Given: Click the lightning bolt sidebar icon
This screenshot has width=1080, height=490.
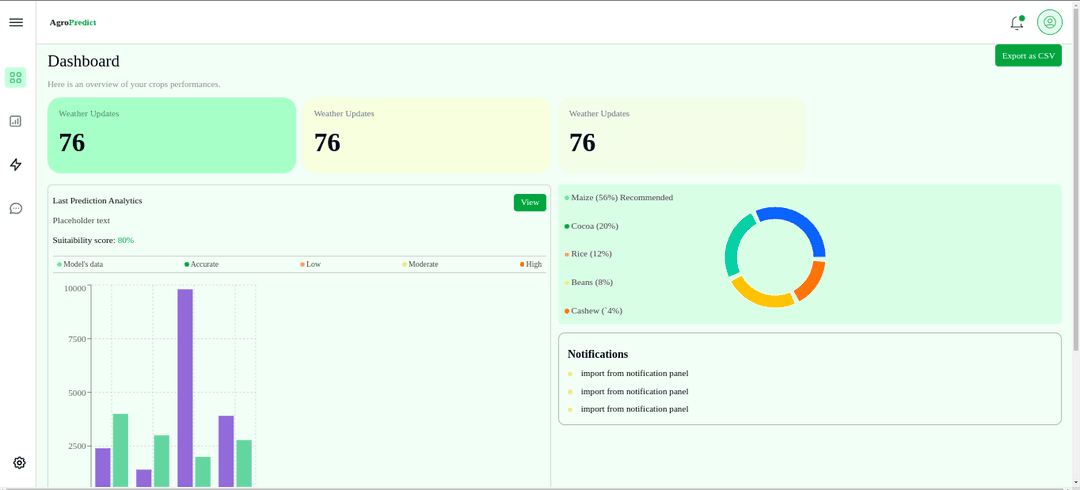Looking at the screenshot, I should 16,165.
